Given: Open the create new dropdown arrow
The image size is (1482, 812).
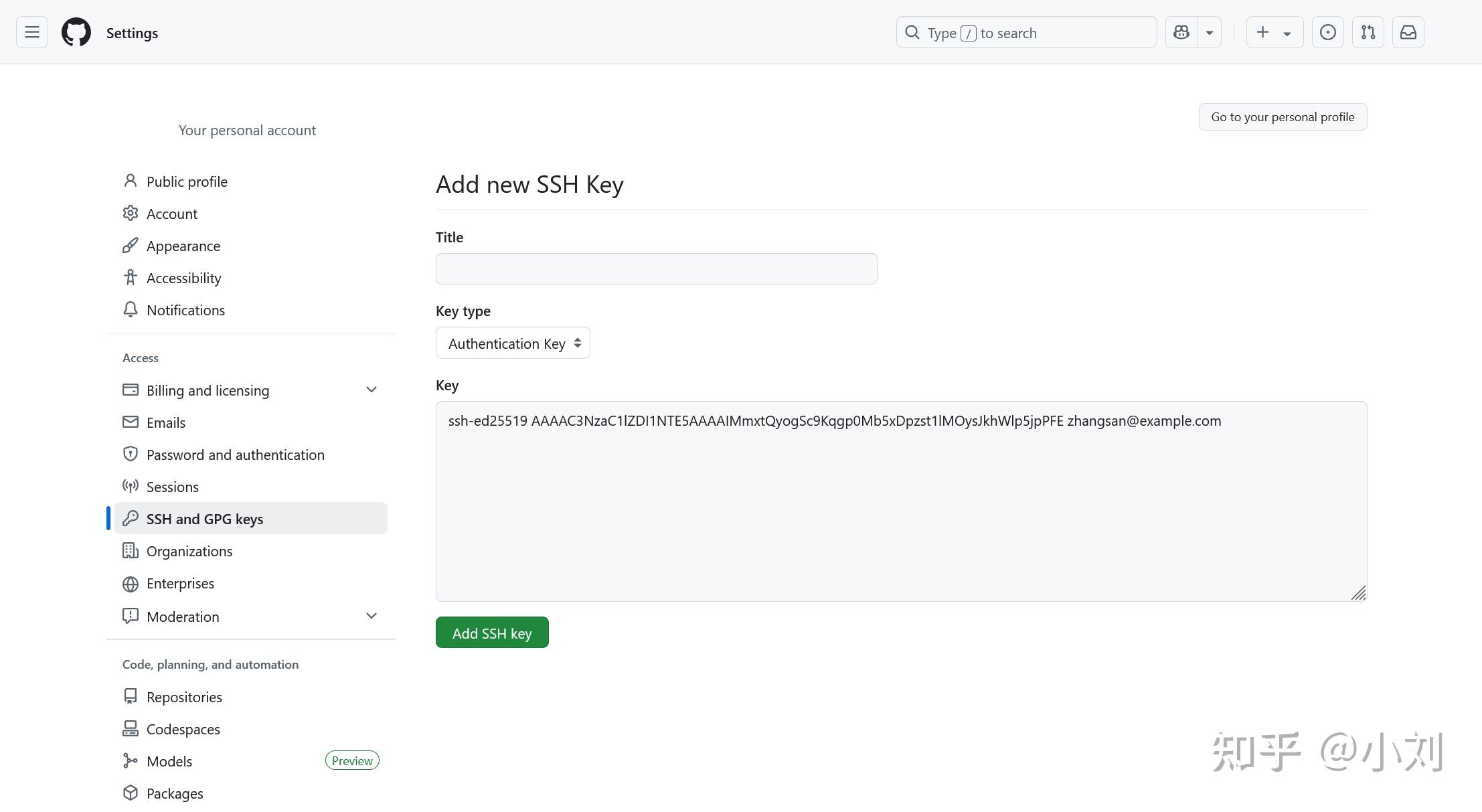Looking at the screenshot, I should click(x=1288, y=31).
